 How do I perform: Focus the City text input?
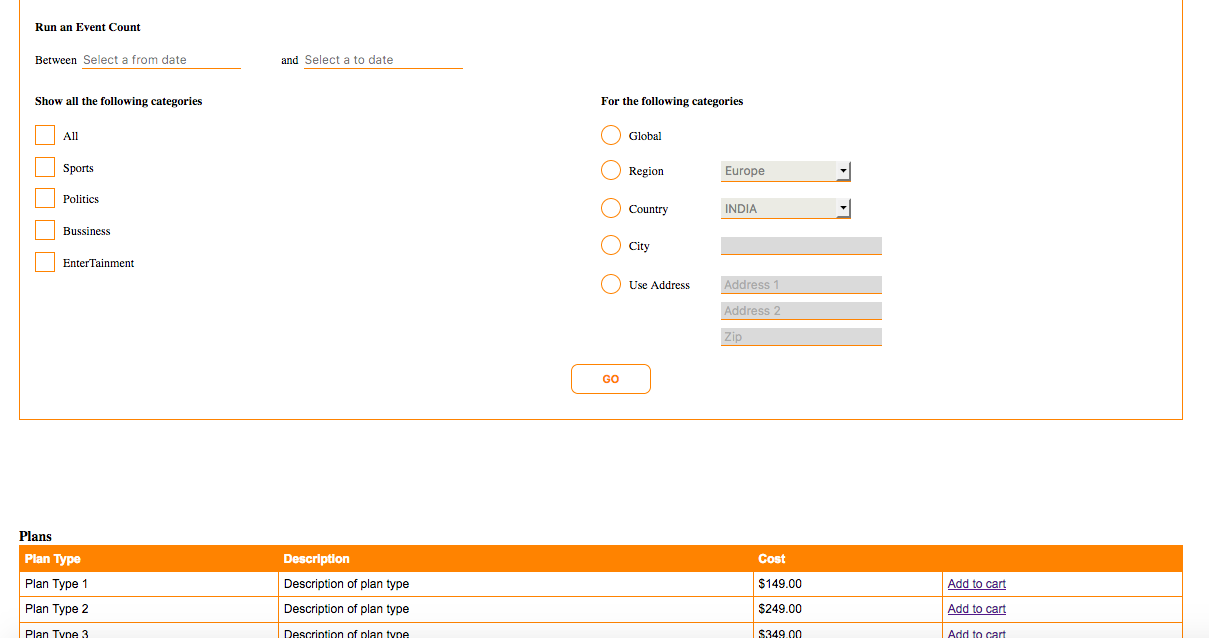pos(801,246)
